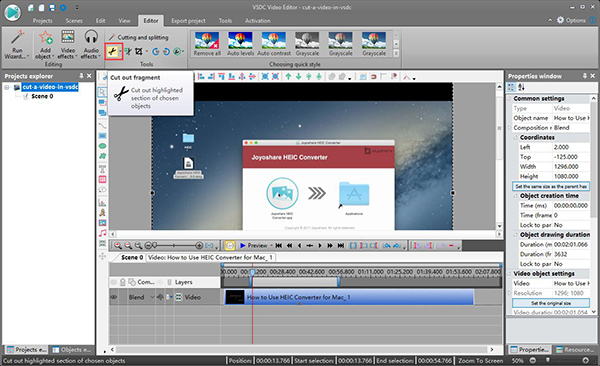Select the Audio music note tool
600x366 pixels.
102,233
